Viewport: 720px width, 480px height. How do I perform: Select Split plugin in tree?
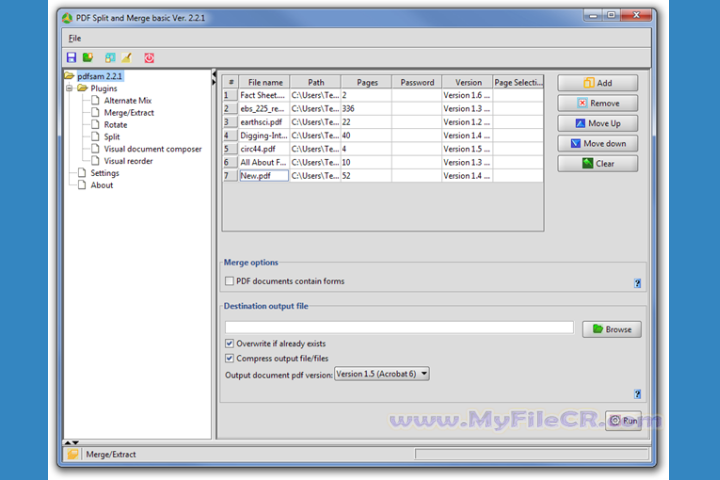tap(112, 136)
